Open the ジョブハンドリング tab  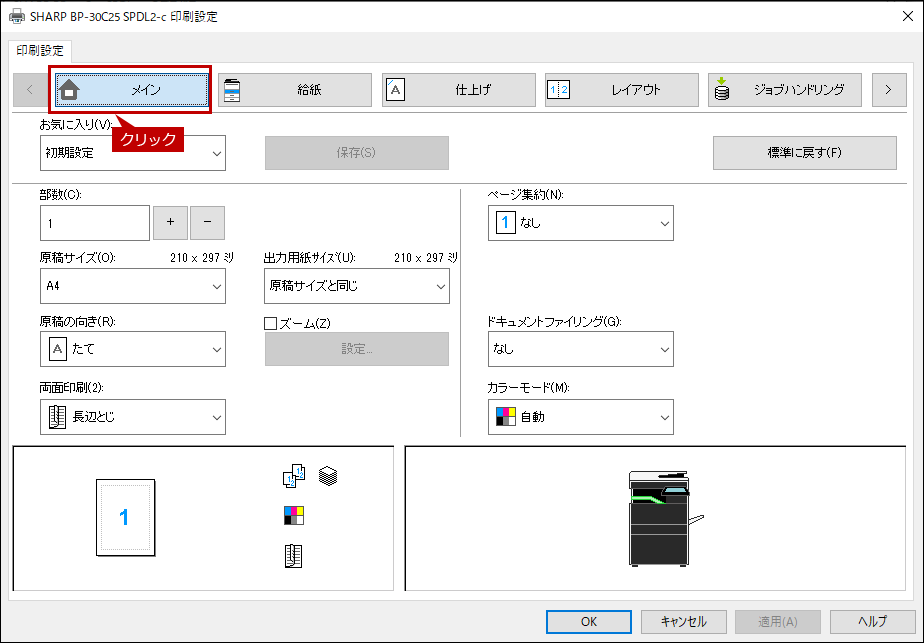(785, 90)
